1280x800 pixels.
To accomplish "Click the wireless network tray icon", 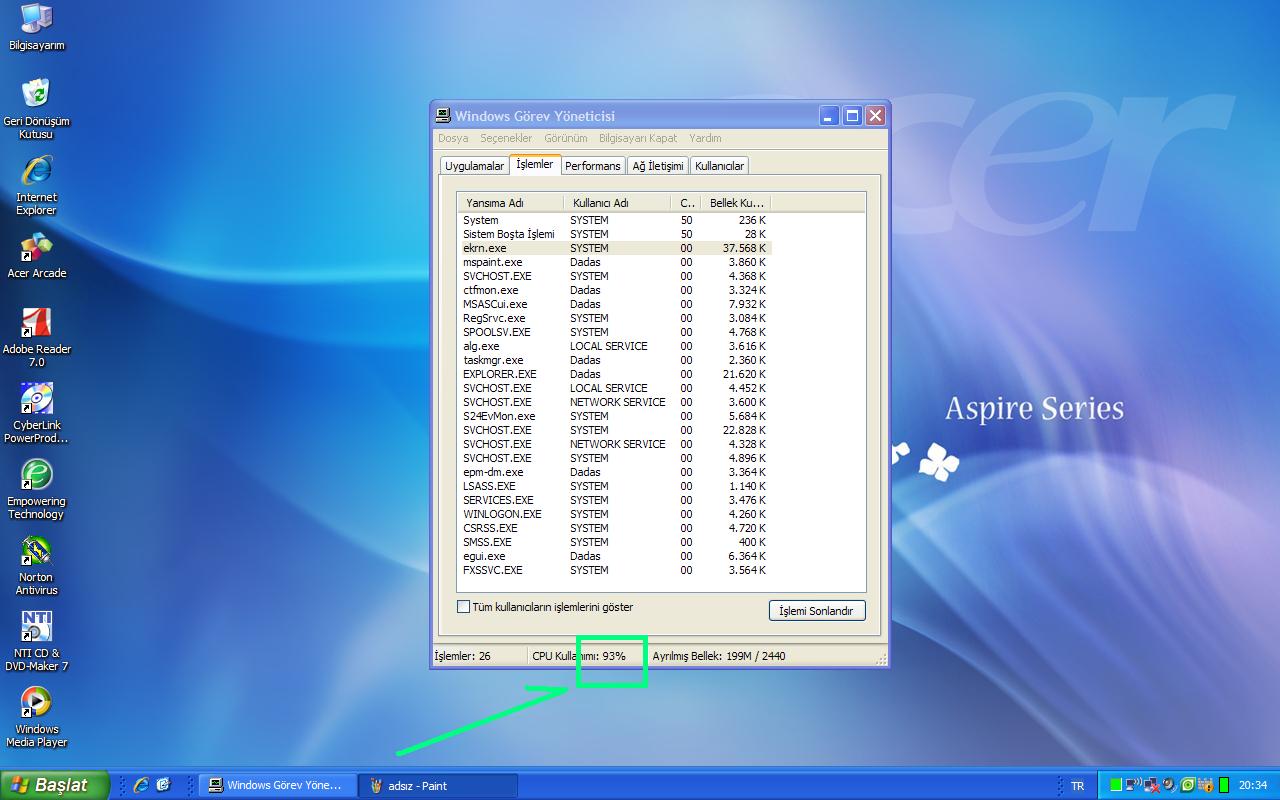I will point(1133,785).
